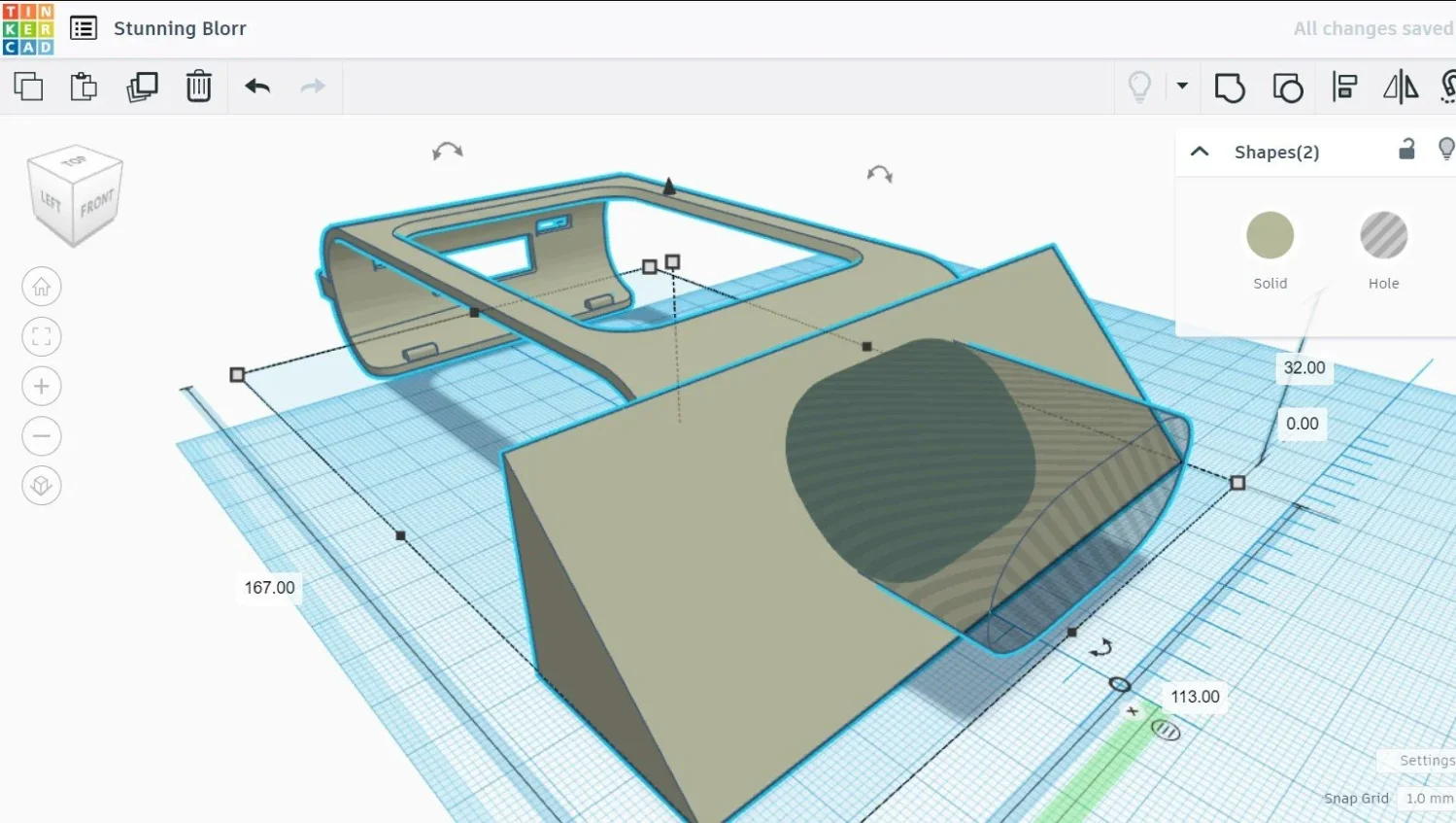Duplicate and repeat the selected shapes
The width and height of the screenshot is (1456, 823).
(x=142, y=86)
